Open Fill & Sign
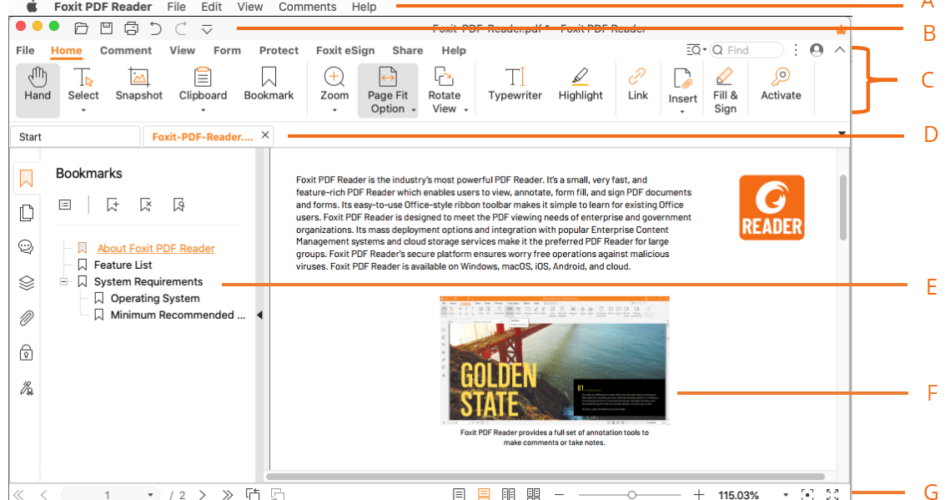This screenshot has width=950, height=500. pos(725,90)
